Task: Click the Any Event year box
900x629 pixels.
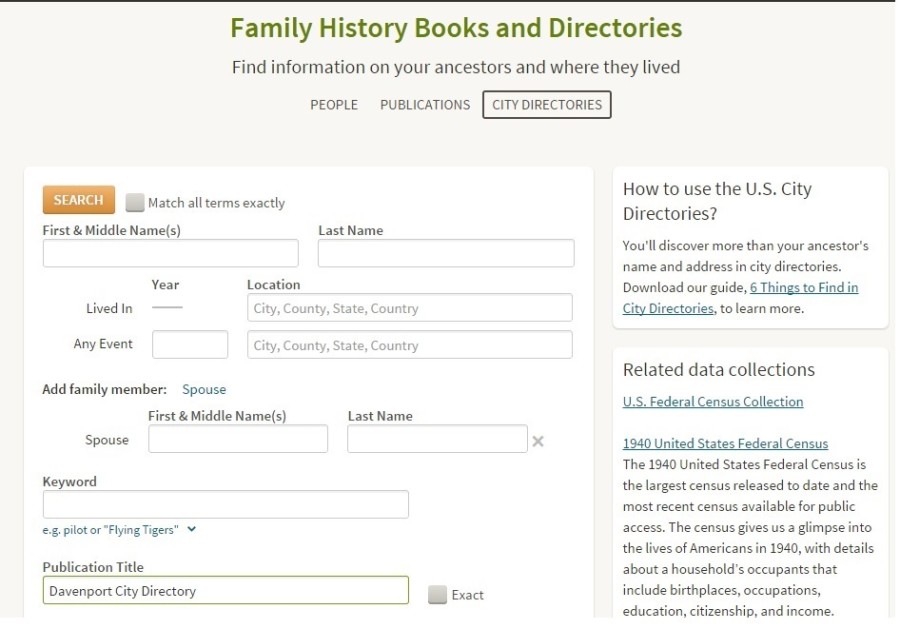Action: (x=190, y=345)
